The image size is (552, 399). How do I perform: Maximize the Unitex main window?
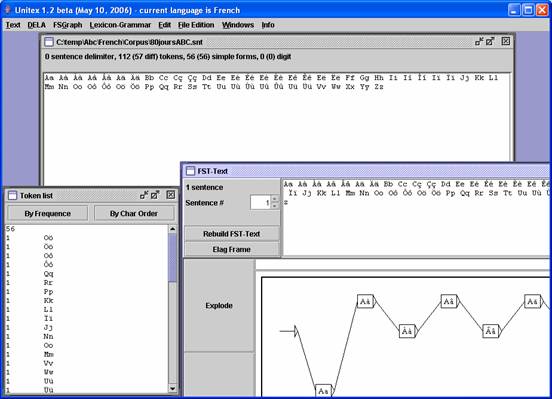(528, 10)
